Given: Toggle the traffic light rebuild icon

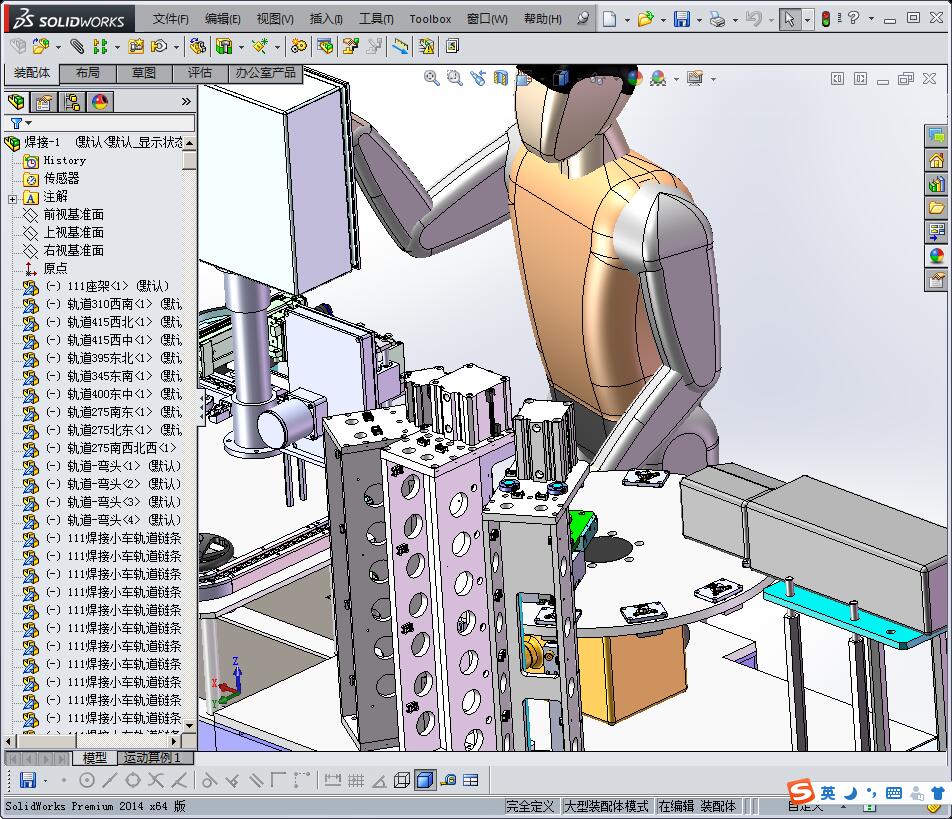Looking at the screenshot, I should pyautogui.click(x=826, y=19).
